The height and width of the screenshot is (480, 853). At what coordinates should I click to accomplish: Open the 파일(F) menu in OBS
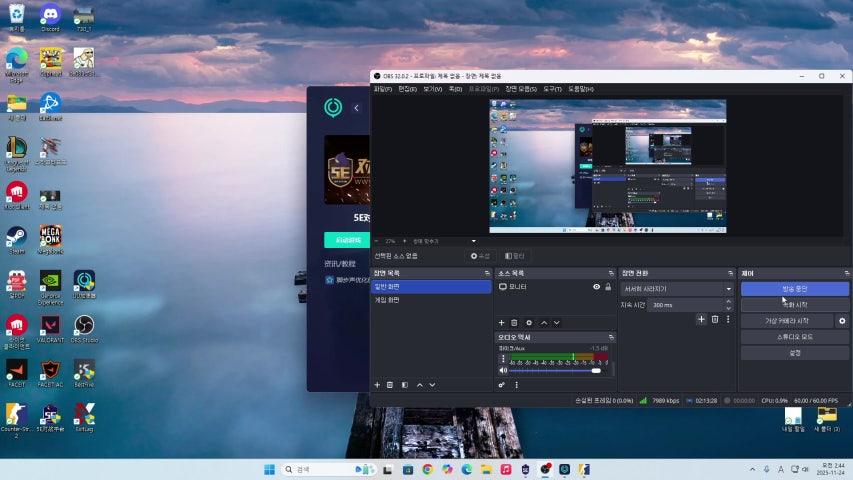tap(382, 89)
